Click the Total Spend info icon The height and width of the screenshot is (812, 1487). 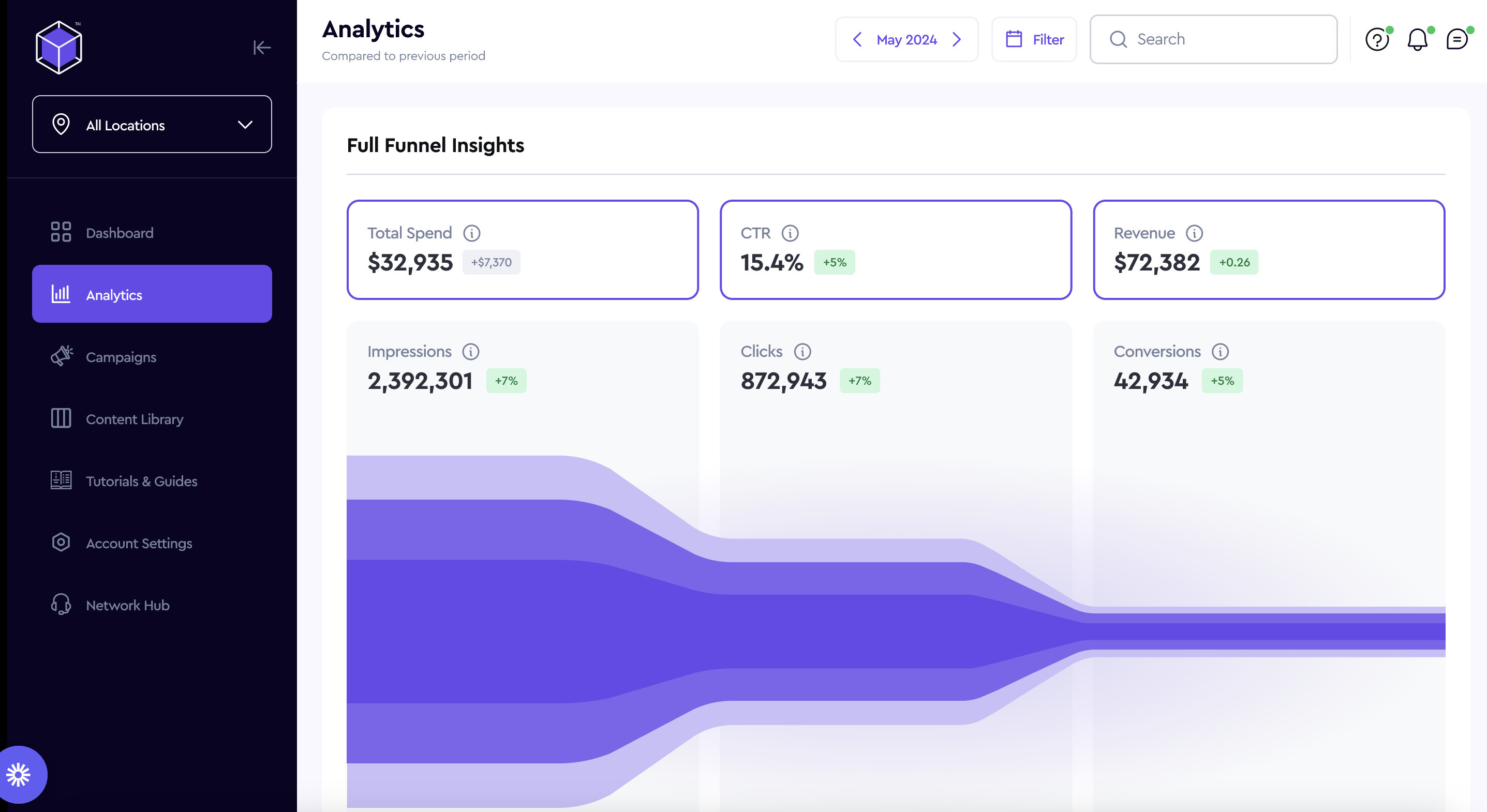pyautogui.click(x=472, y=233)
